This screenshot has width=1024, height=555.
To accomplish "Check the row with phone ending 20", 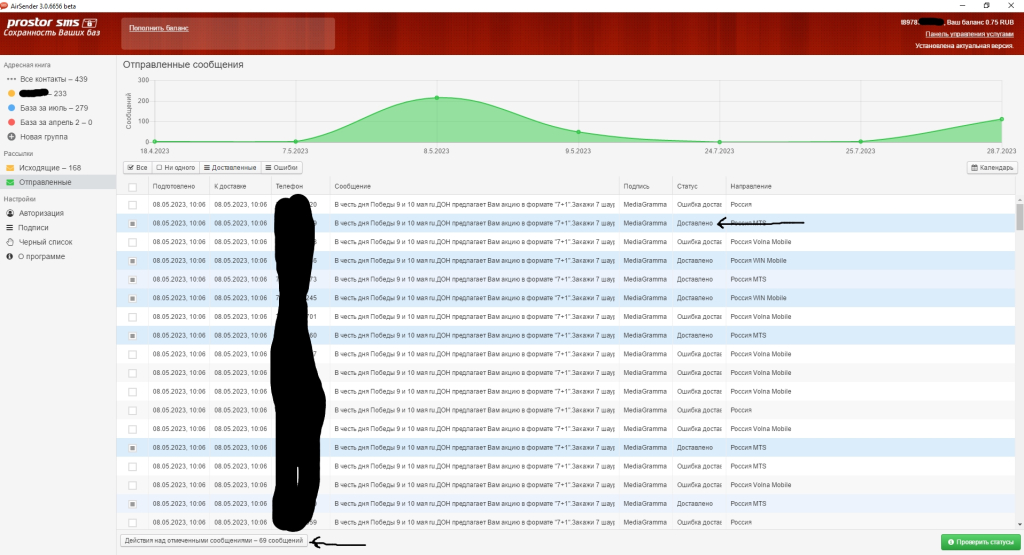I will tap(133, 205).
